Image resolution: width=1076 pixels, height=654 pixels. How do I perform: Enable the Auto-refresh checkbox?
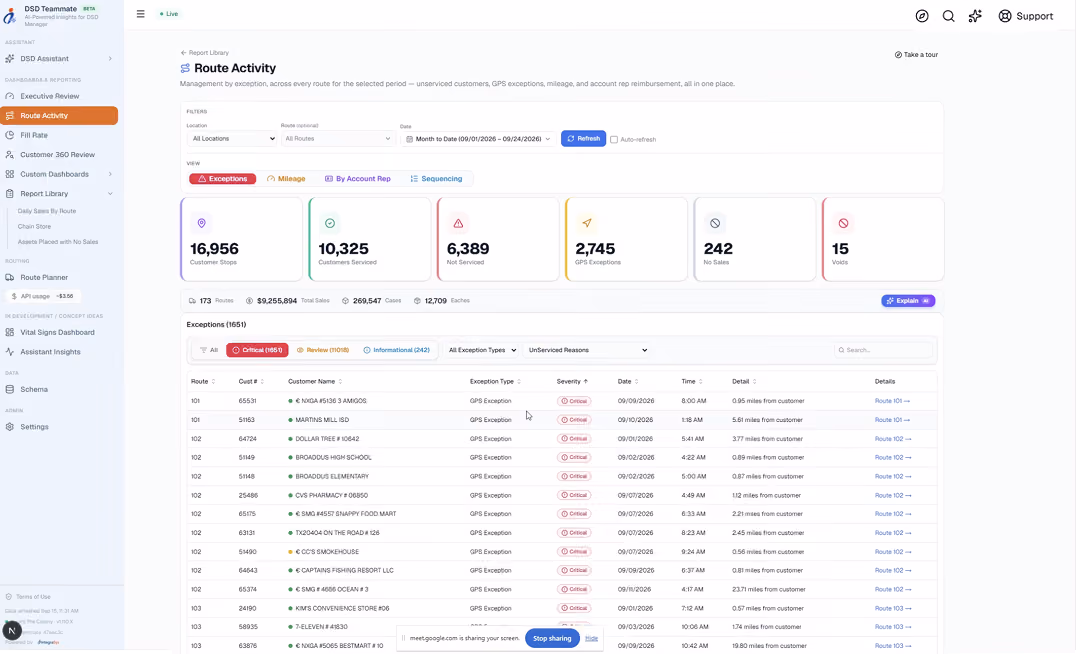(x=614, y=139)
